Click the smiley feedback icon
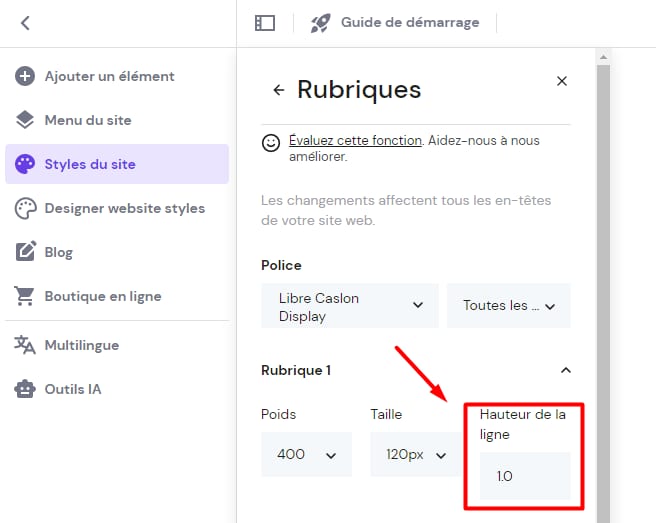 (271, 143)
